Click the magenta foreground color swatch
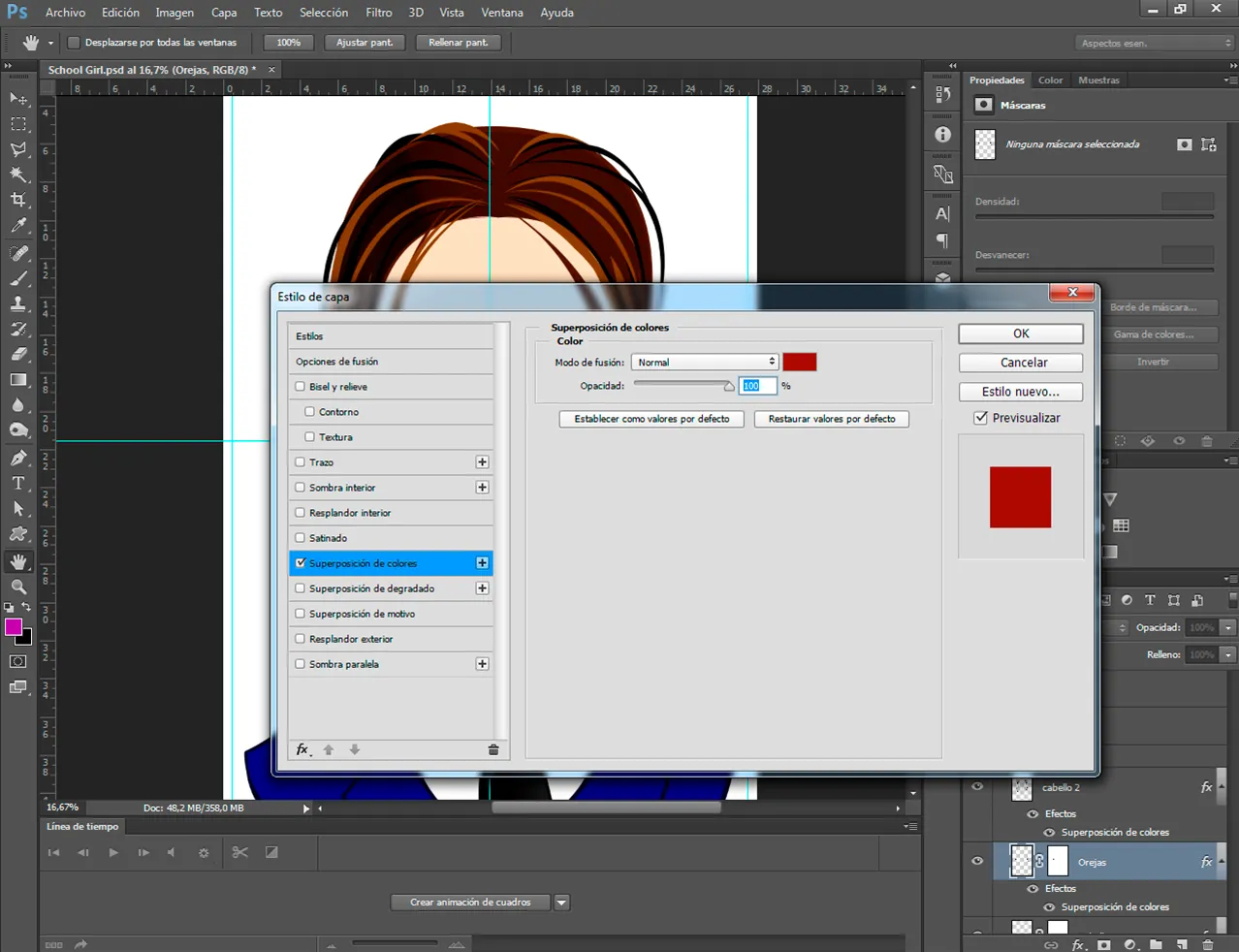1239x952 pixels. (14, 627)
